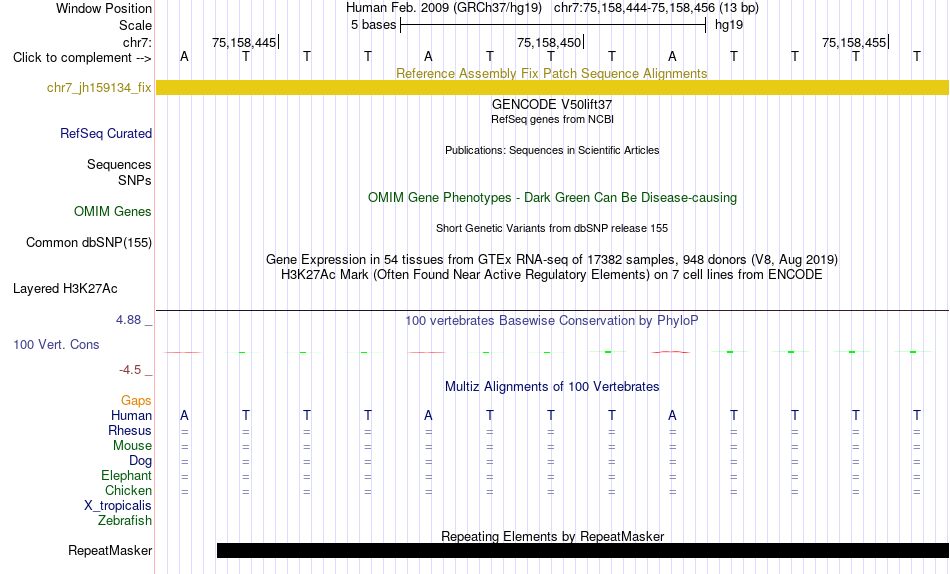
Task: Click the Elephant species label
Action: tap(126, 476)
